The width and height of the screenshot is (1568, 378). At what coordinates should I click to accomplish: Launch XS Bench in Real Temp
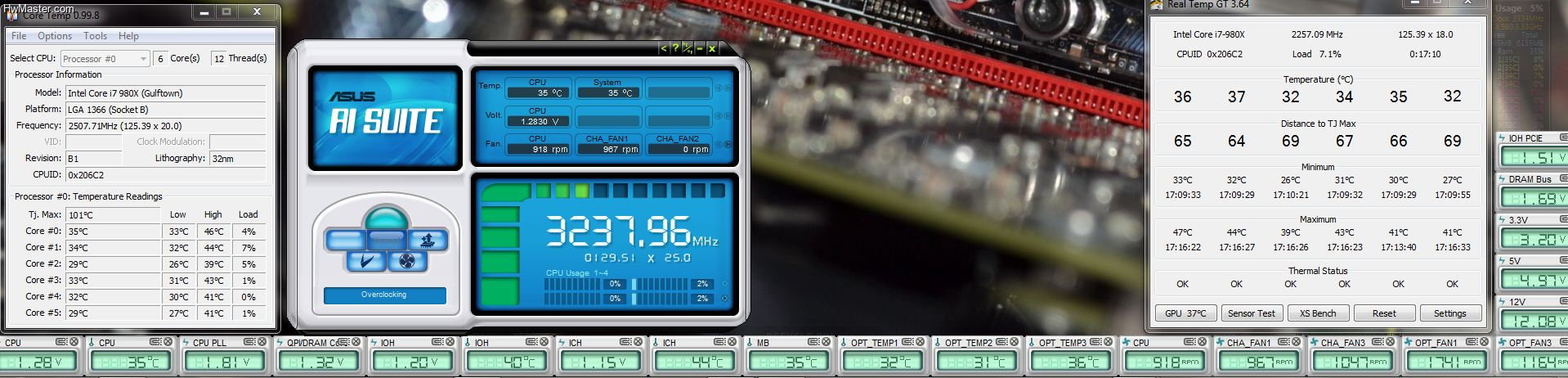[x=1317, y=313]
